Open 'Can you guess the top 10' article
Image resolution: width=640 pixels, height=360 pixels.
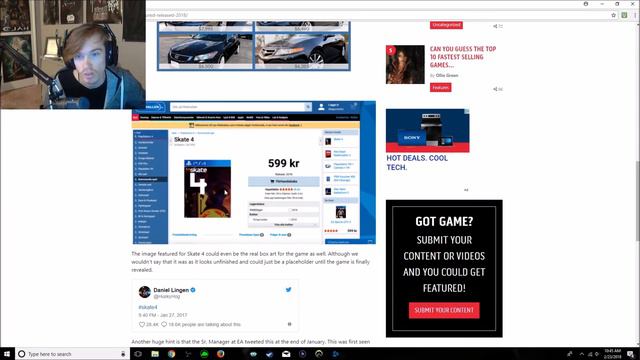click(463, 57)
